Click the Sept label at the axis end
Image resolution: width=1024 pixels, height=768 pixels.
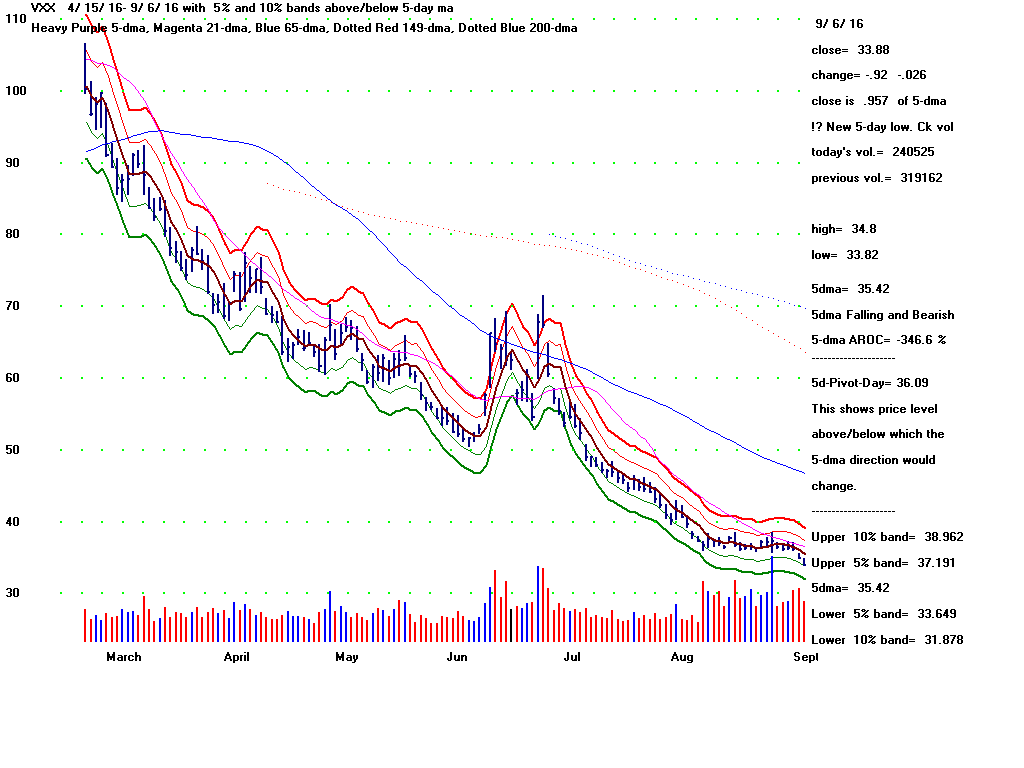click(x=806, y=657)
